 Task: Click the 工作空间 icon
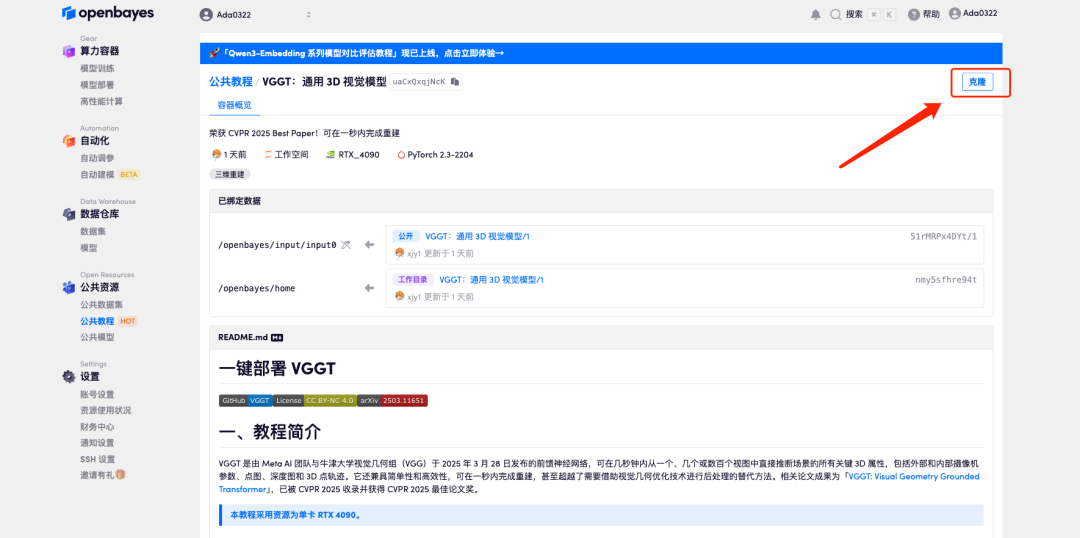coord(268,155)
